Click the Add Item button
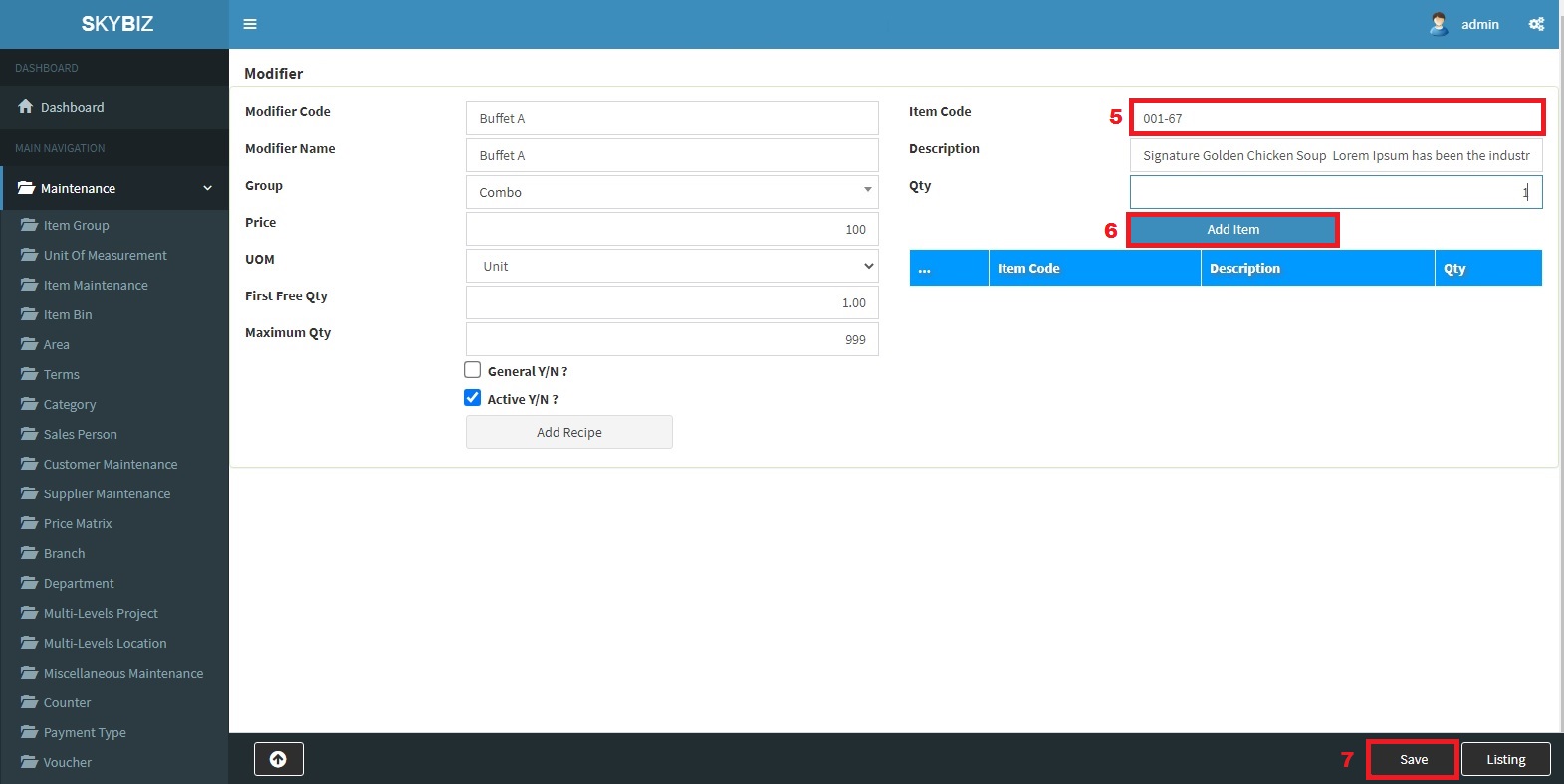Screen dimensions: 1564x784 click(1232, 229)
